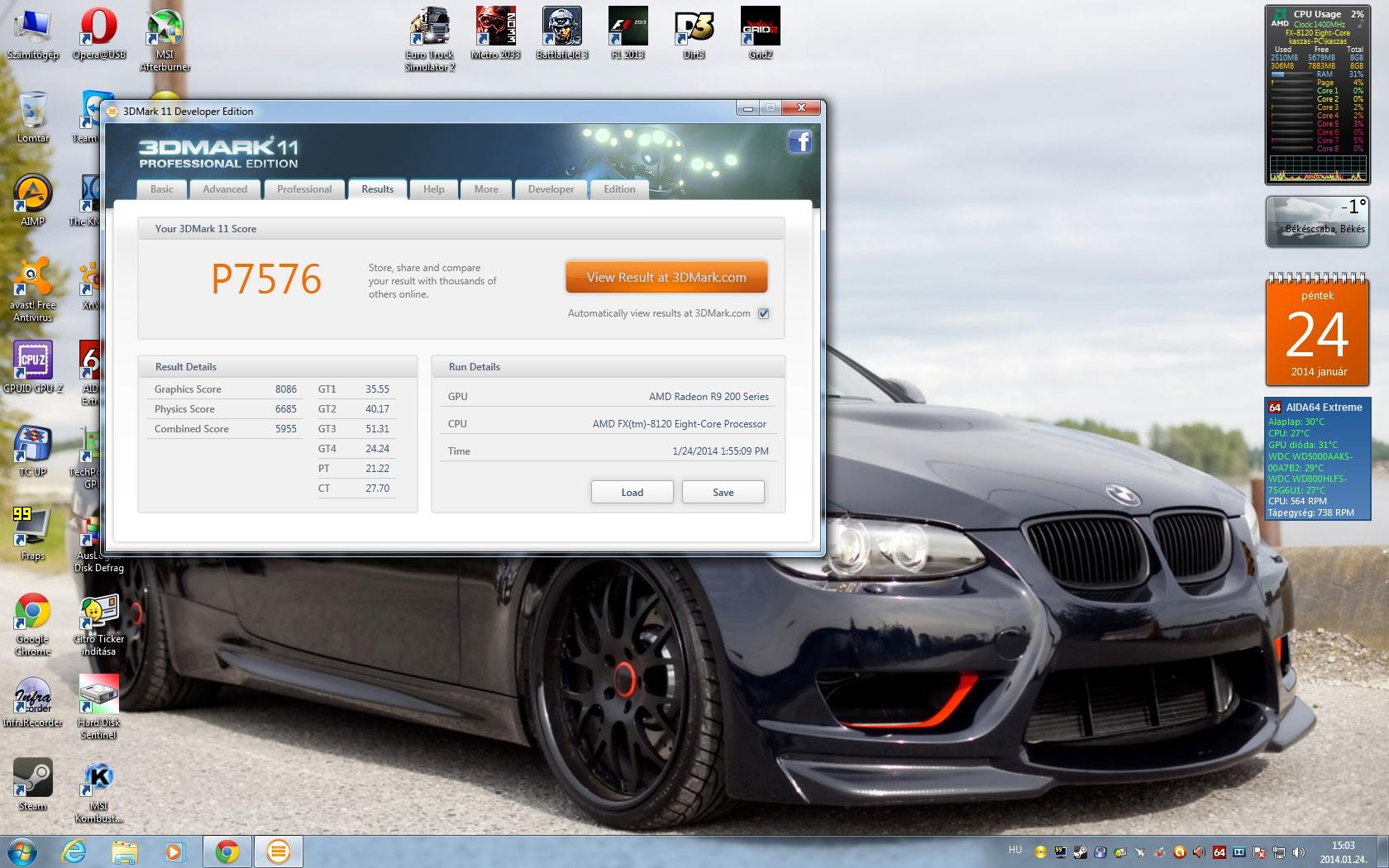
Task: Click the taskbar clock 15:03
Action: tap(1343, 851)
